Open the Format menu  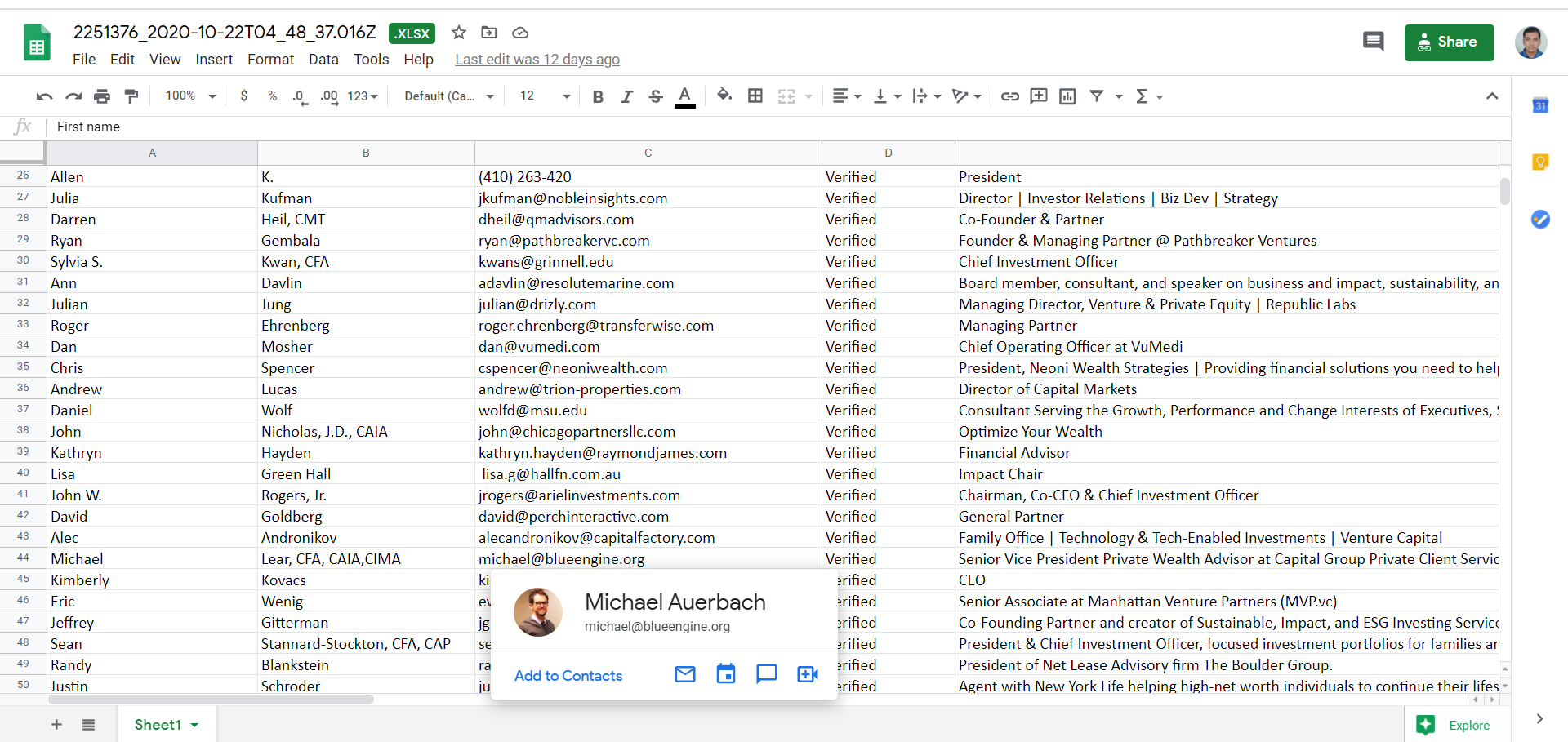tap(269, 59)
